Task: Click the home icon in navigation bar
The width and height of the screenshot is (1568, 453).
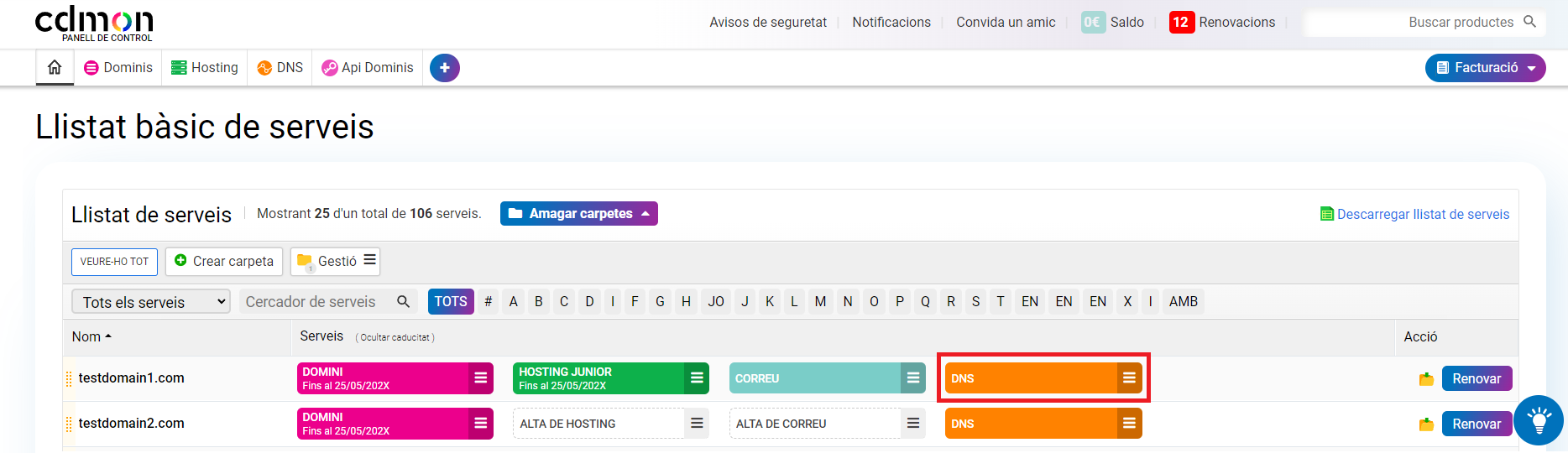Action: (x=55, y=68)
